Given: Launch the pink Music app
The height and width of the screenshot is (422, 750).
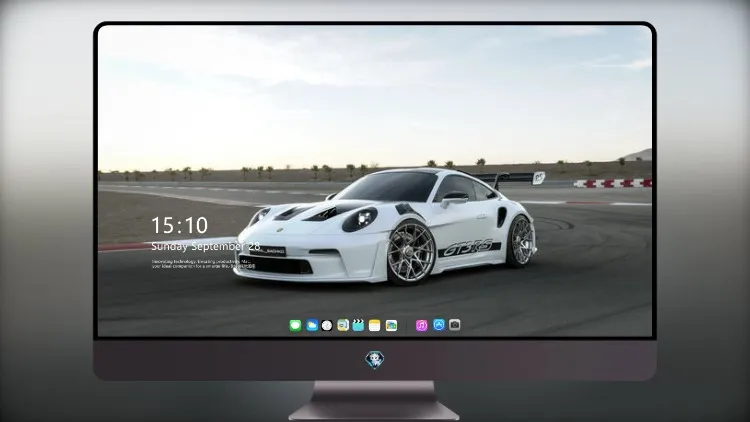Looking at the screenshot, I should point(421,325).
